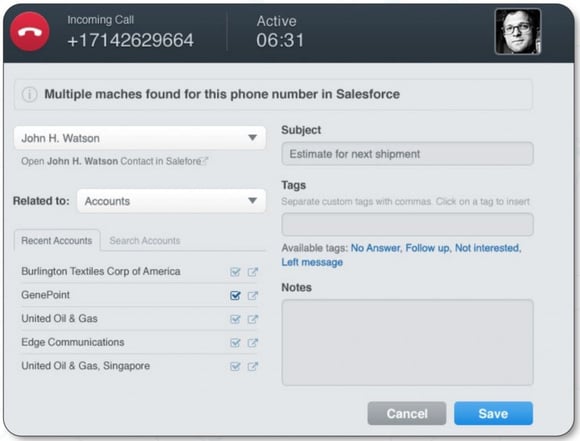Check the United Oil & Gas, Singapore checkbox
The width and height of the screenshot is (580, 441).
[235, 367]
